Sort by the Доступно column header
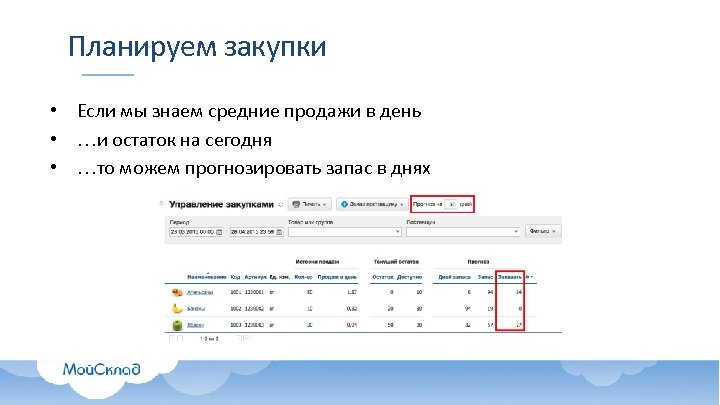 pos(409,277)
